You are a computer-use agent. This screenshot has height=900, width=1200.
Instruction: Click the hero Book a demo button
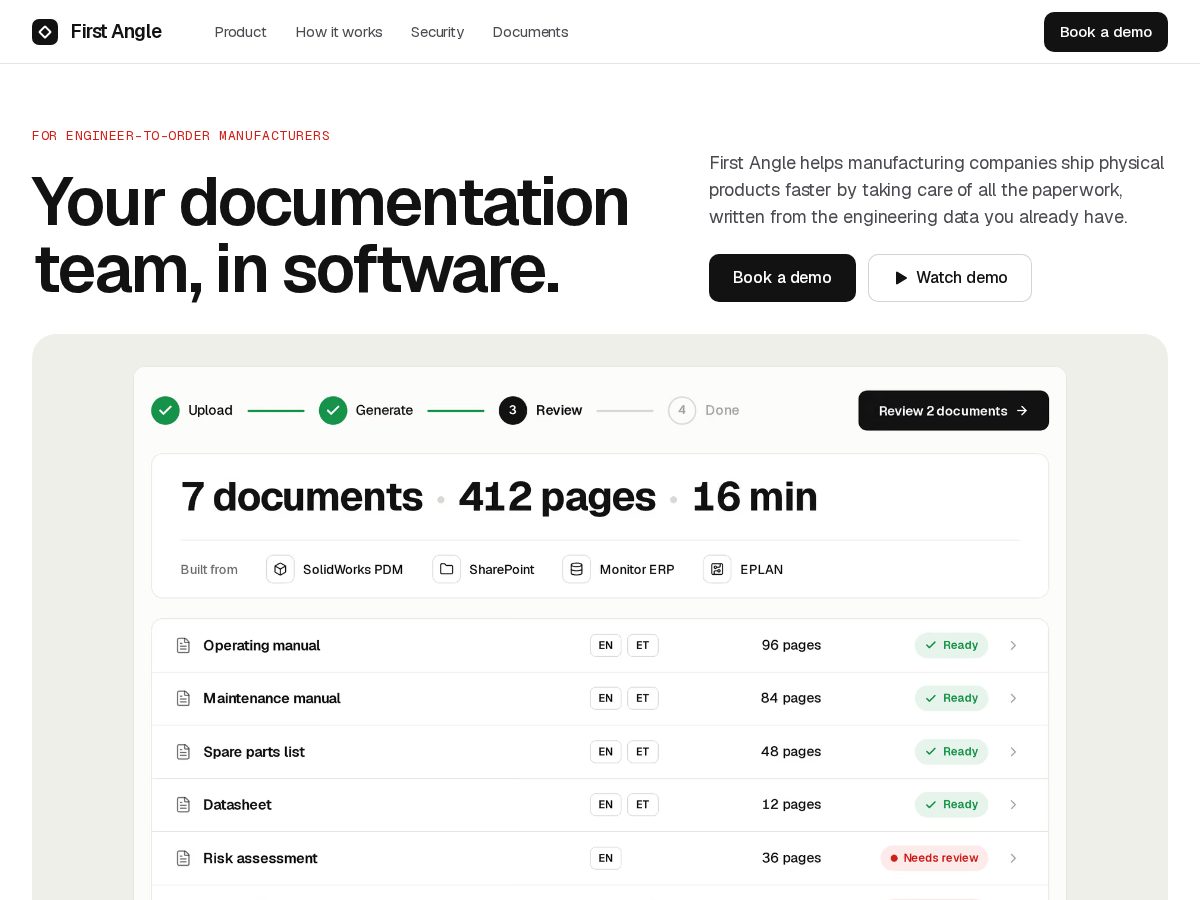point(782,278)
